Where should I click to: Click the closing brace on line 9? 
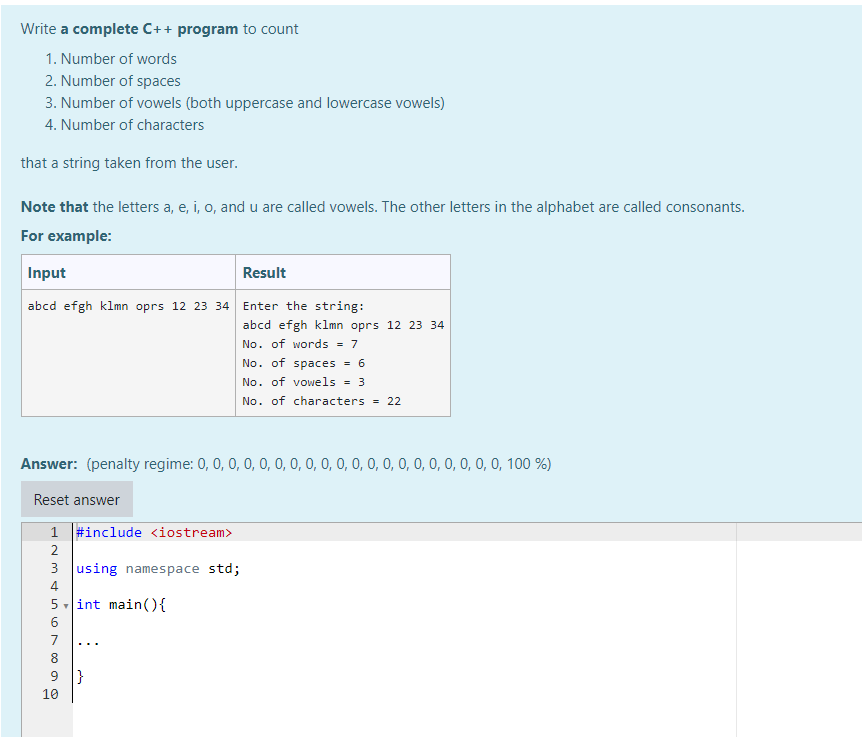point(79,676)
